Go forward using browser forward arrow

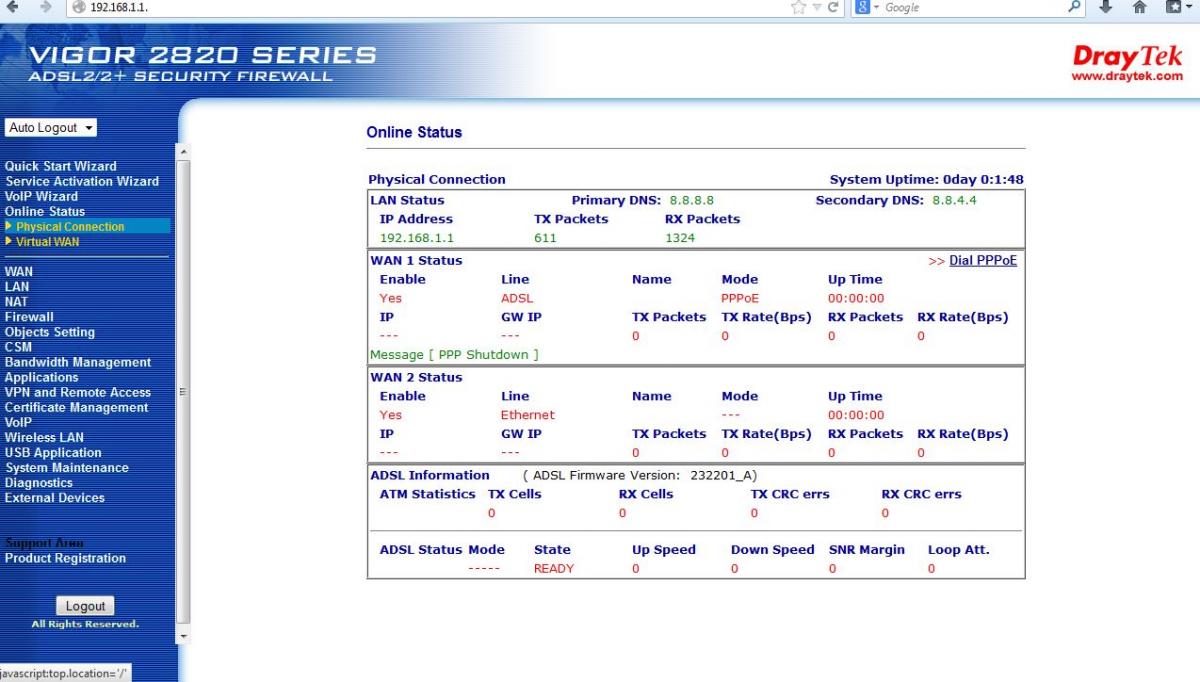pyautogui.click(x=45, y=8)
